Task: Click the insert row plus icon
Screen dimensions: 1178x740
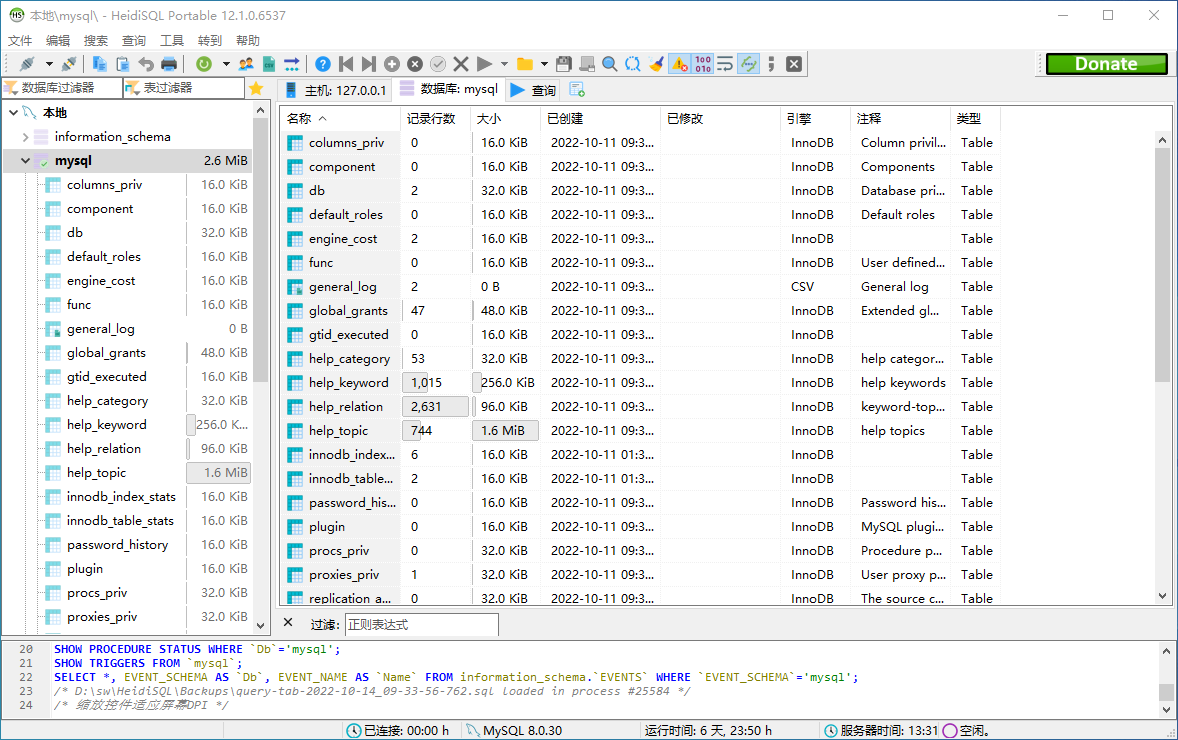Action: point(392,64)
